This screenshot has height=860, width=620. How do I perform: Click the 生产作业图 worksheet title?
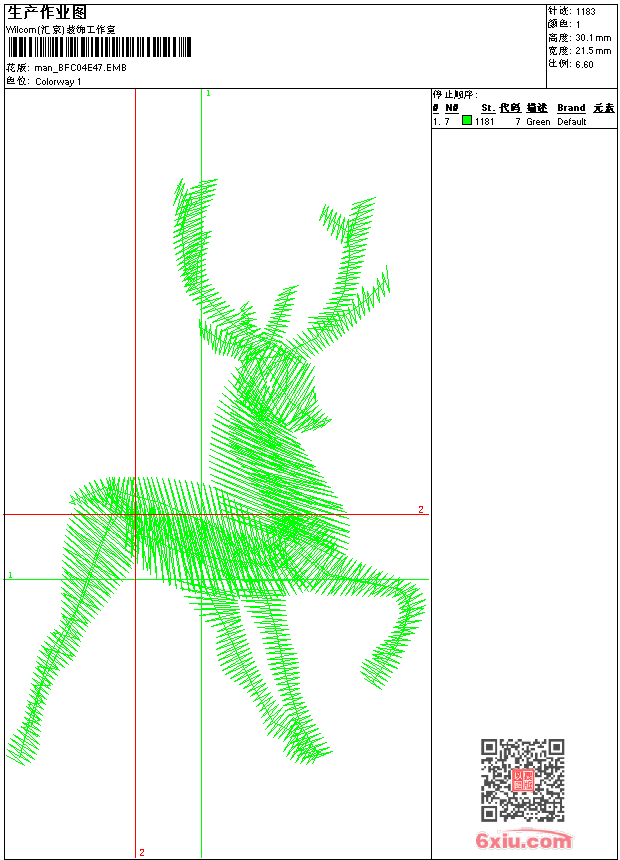(x=47, y=12)
